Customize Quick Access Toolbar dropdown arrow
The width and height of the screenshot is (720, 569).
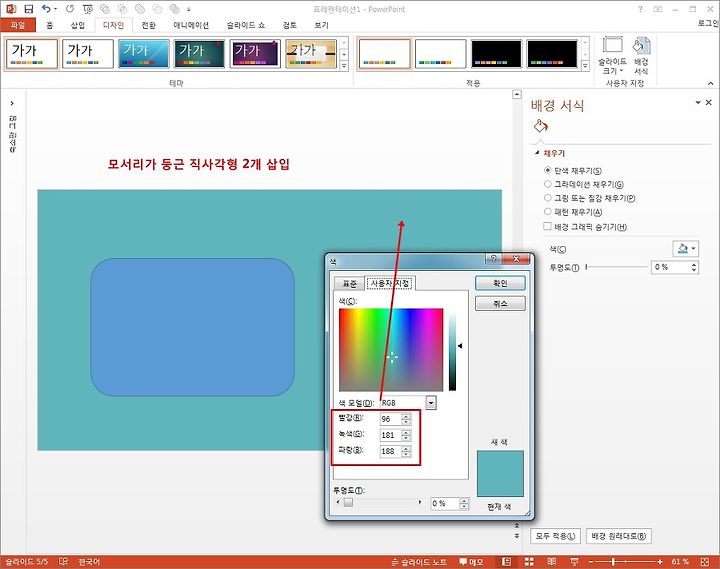tap(188, 9)
